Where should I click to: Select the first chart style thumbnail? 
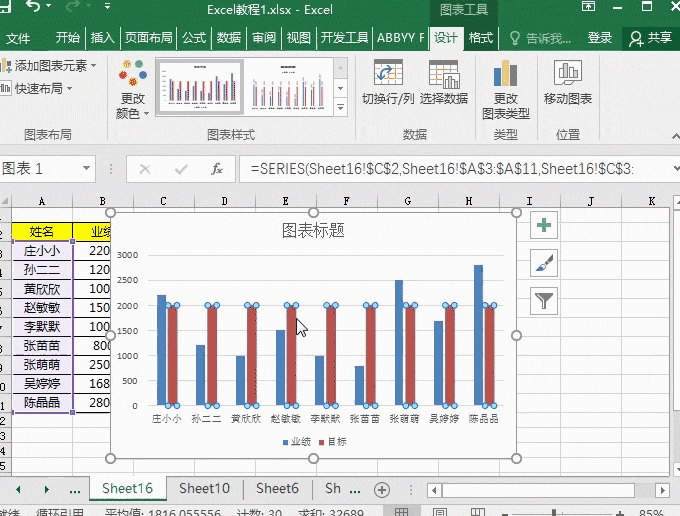tap(200, 87)
